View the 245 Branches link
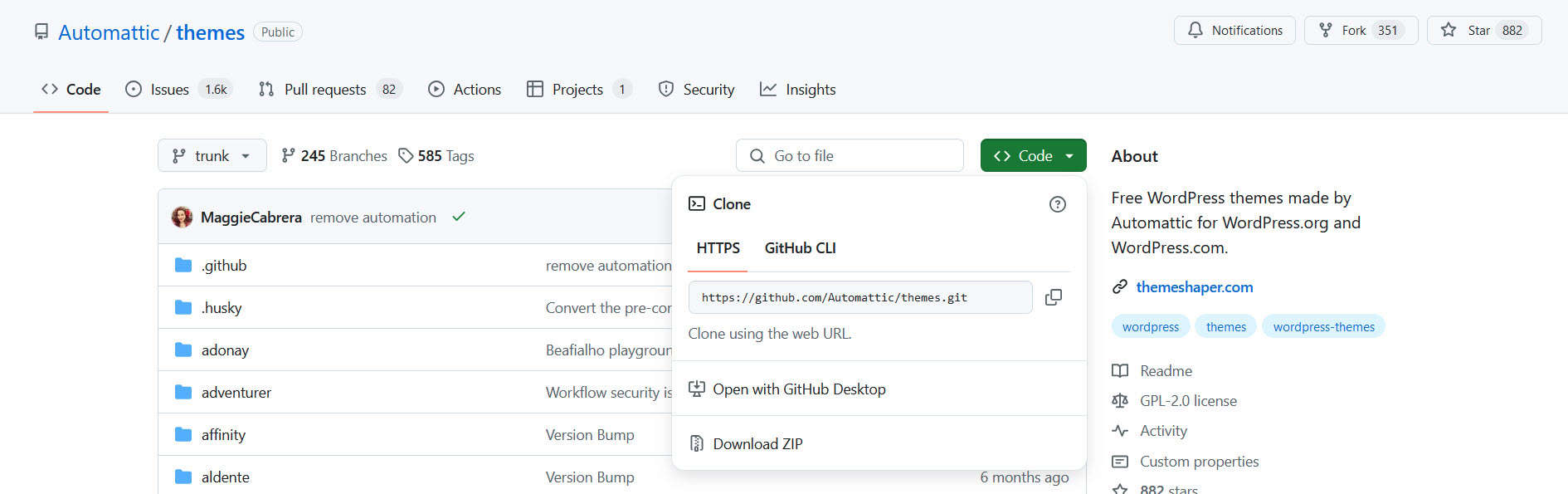 [334, 155]
